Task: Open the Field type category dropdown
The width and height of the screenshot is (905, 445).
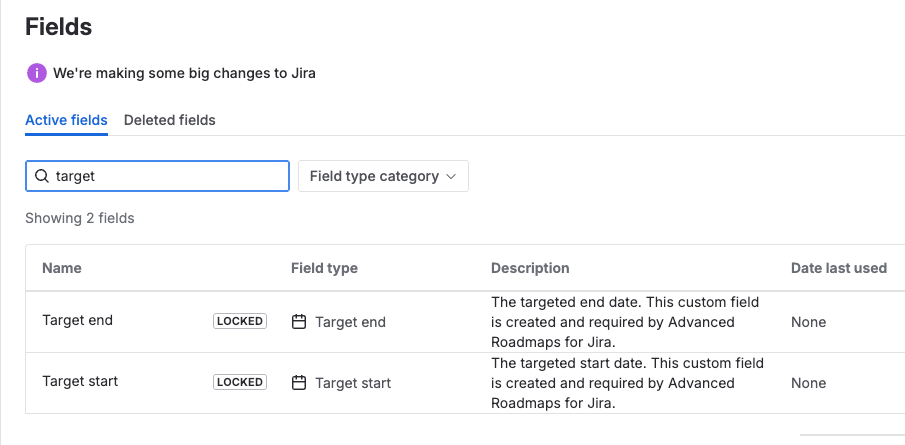Action: pos(383,176)
